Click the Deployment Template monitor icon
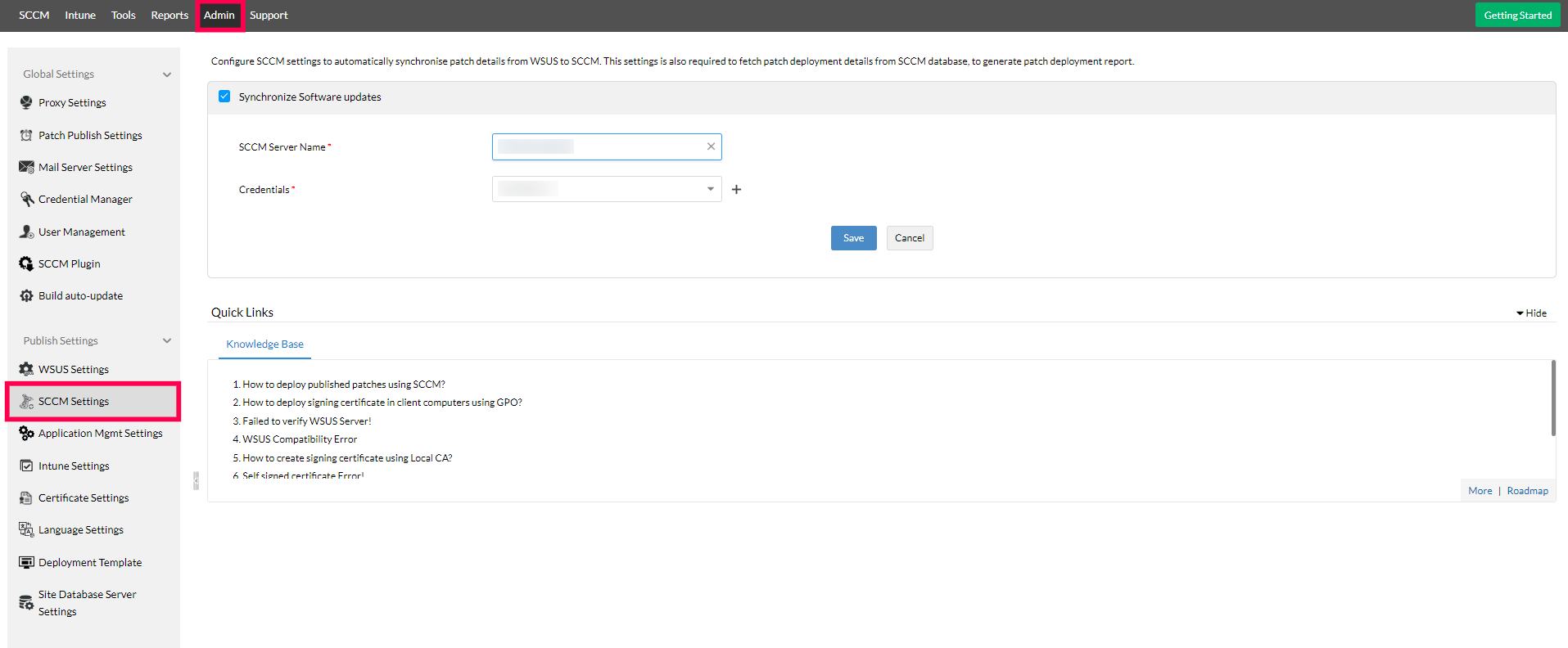1568x648 pixels. [26, 562]
